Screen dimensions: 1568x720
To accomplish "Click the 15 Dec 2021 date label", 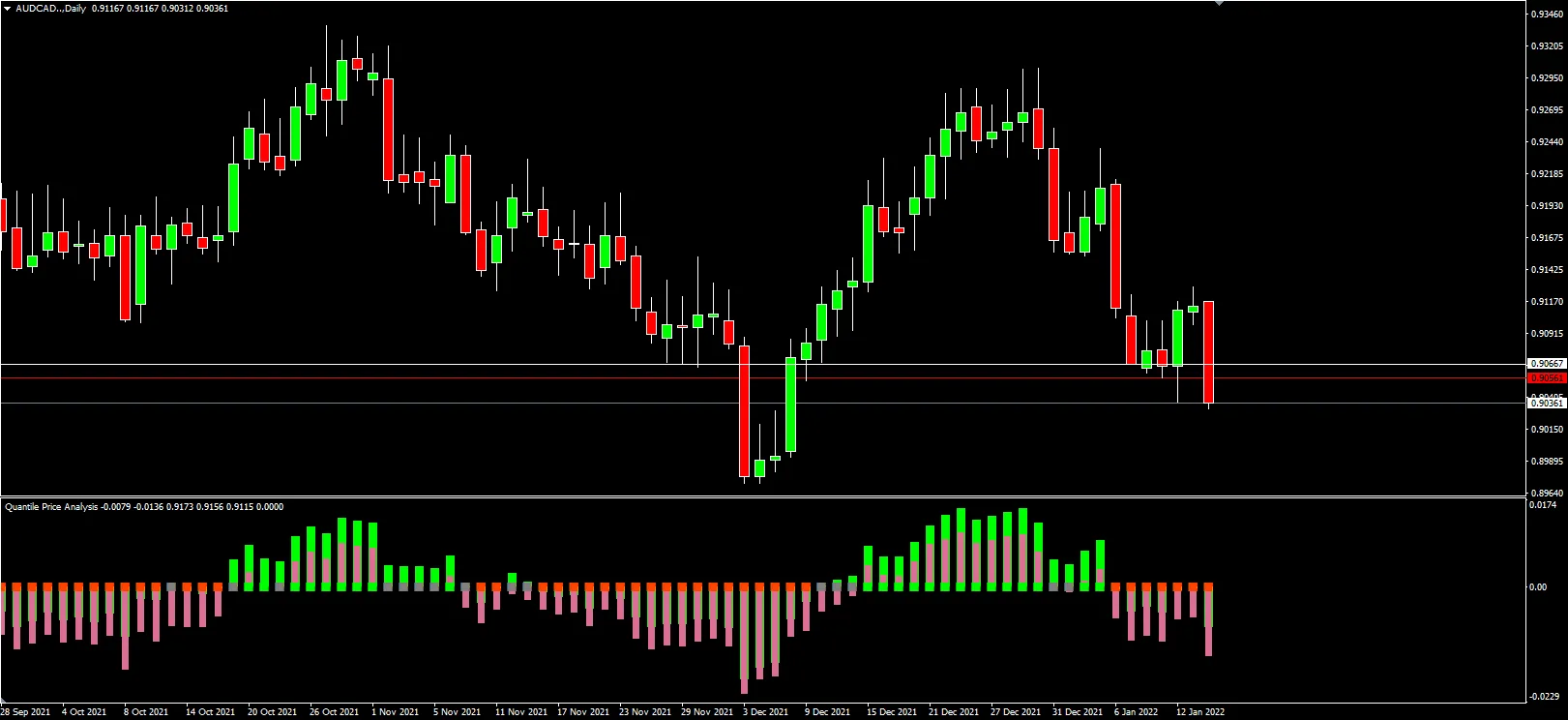I will point(892,712).
